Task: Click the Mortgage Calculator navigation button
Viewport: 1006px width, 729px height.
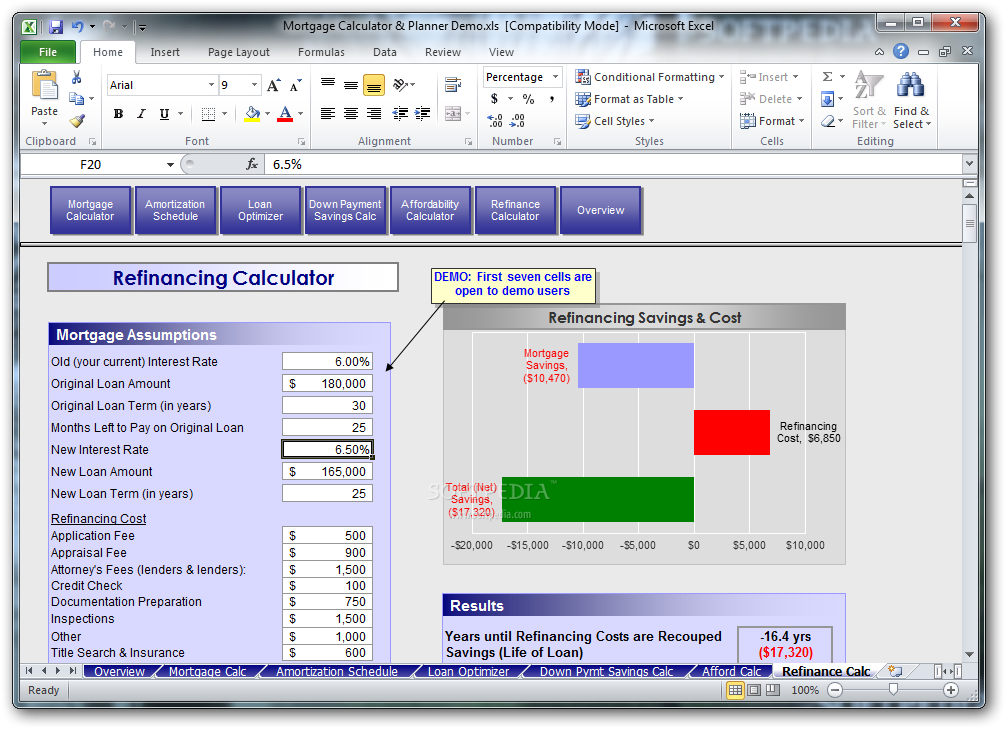Action: pos(90,210)
